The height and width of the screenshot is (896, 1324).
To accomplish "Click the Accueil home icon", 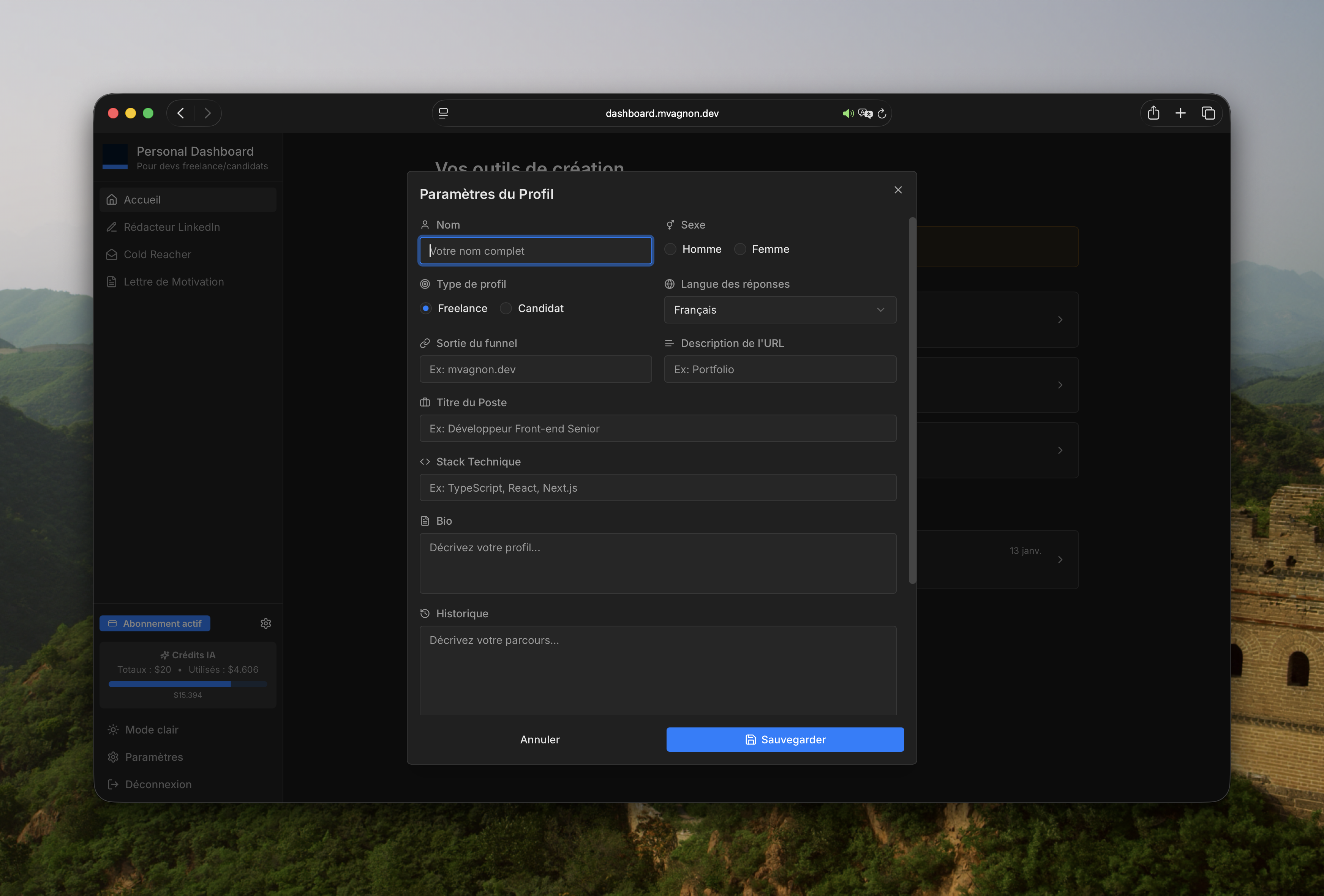I will (x=112, y=199).
